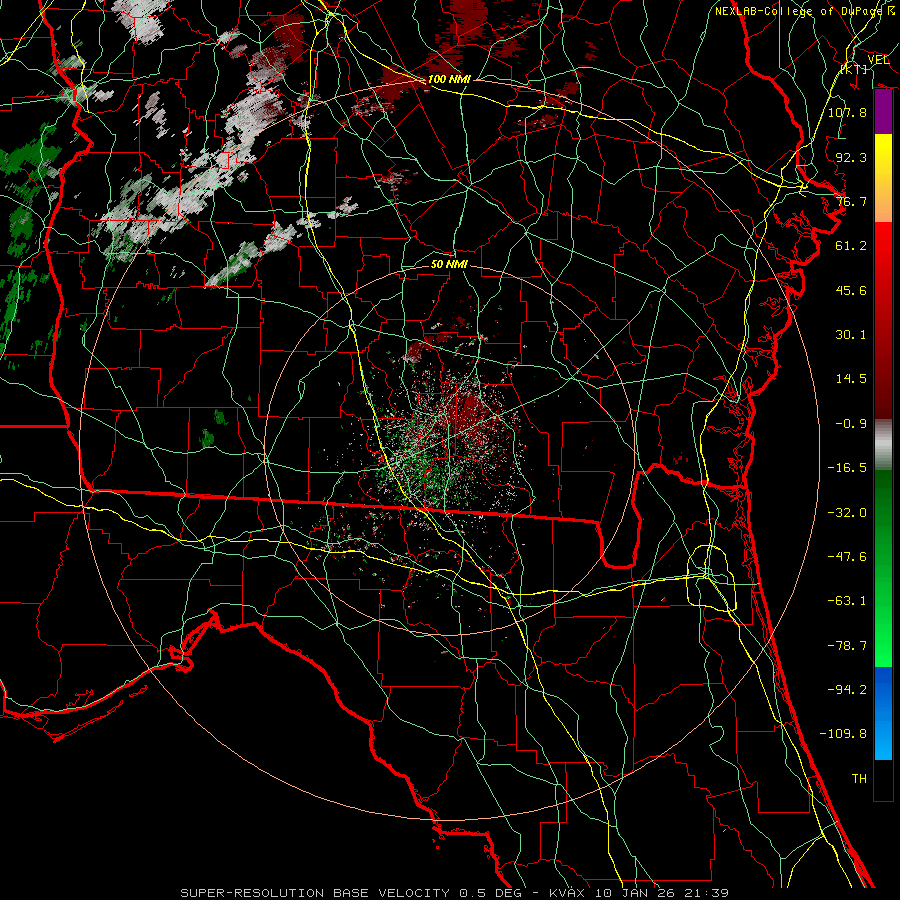Screen dimensions: 900x900
Task: Select the 92.3 velocity legend value
Action: [851, 157]
